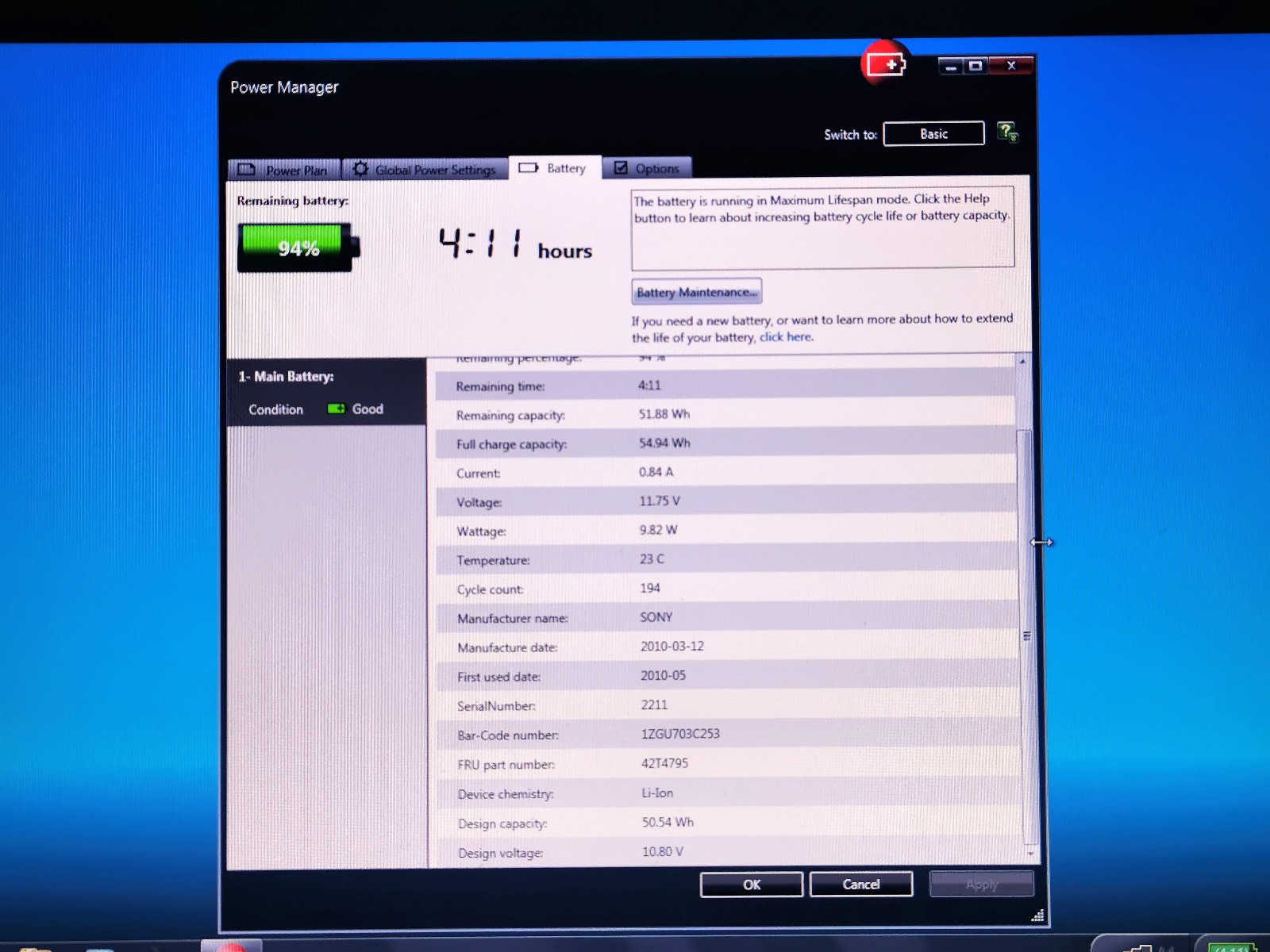Click the 94% green battery indicator
This screenshot has width=1270, height=952.
click(298, 248)
